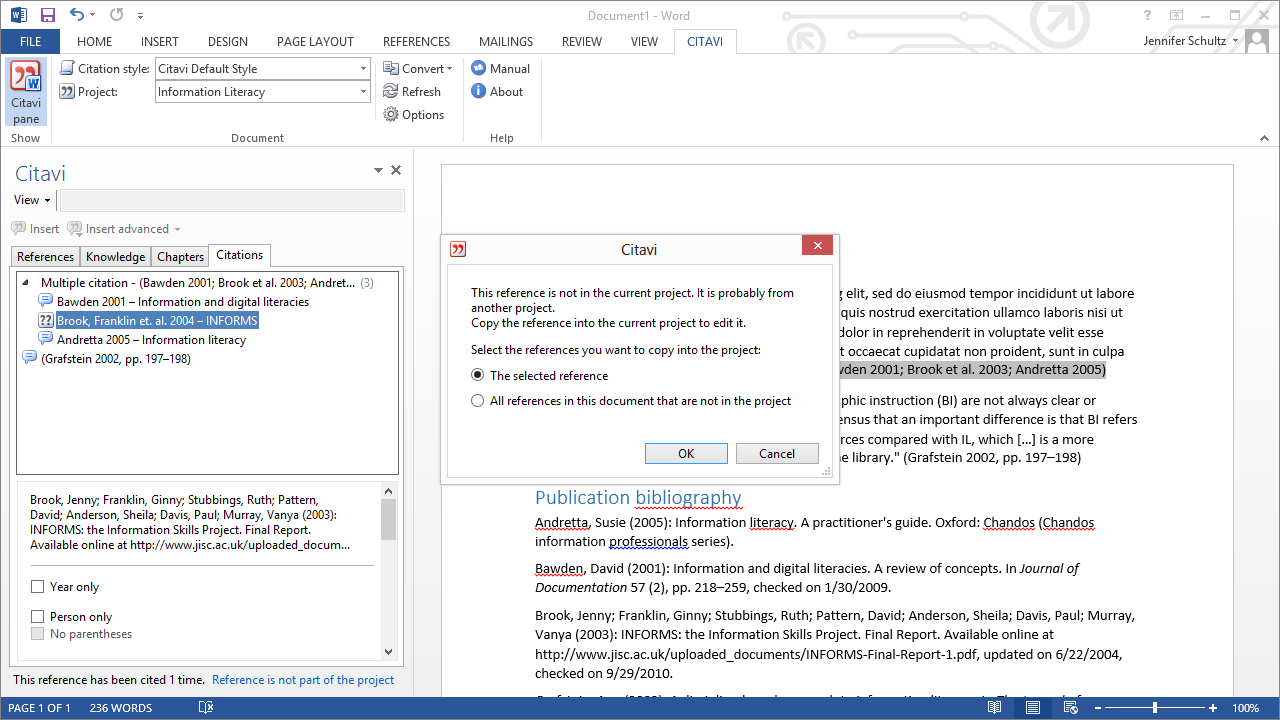Image resolution: width=1280 pixels, height=720 pixels.
Task: Open the About info icon
Action: tap(478, 91)
